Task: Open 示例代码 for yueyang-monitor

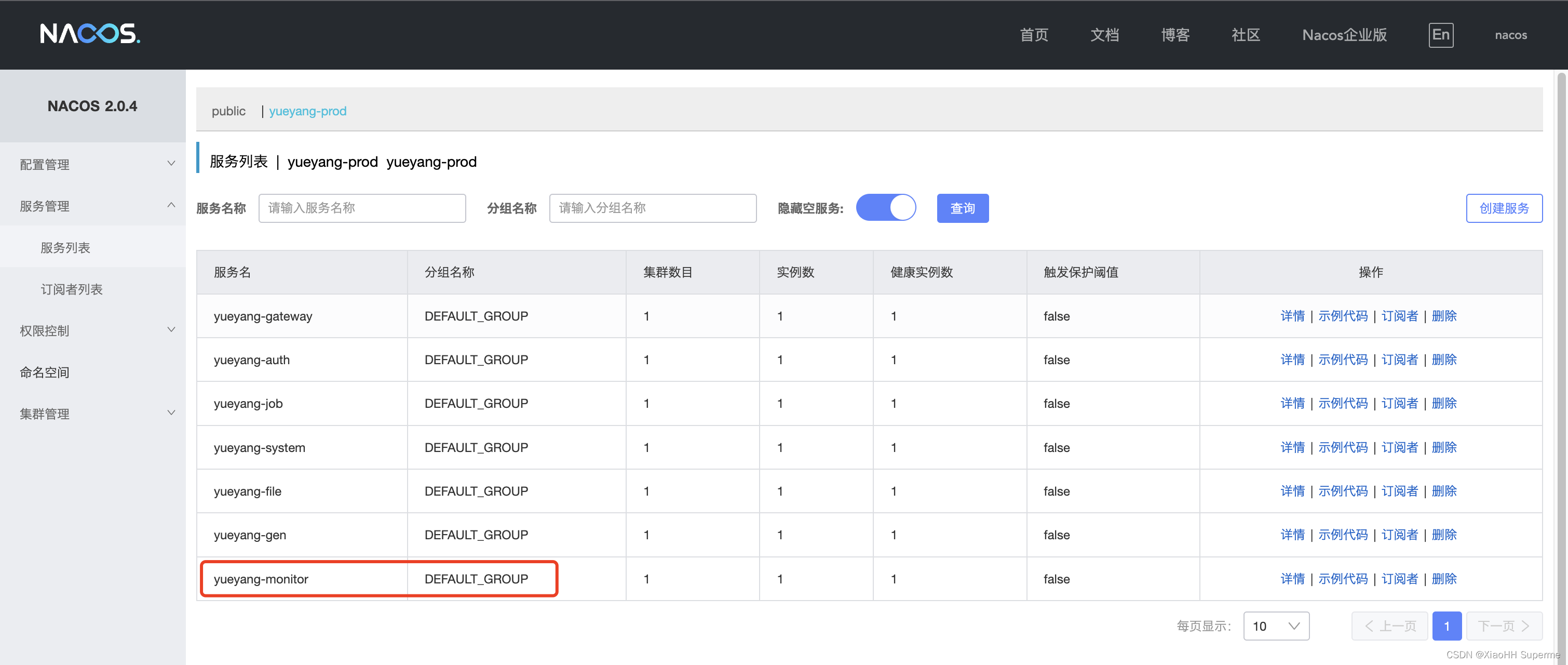Action: tap(1343, 579)
